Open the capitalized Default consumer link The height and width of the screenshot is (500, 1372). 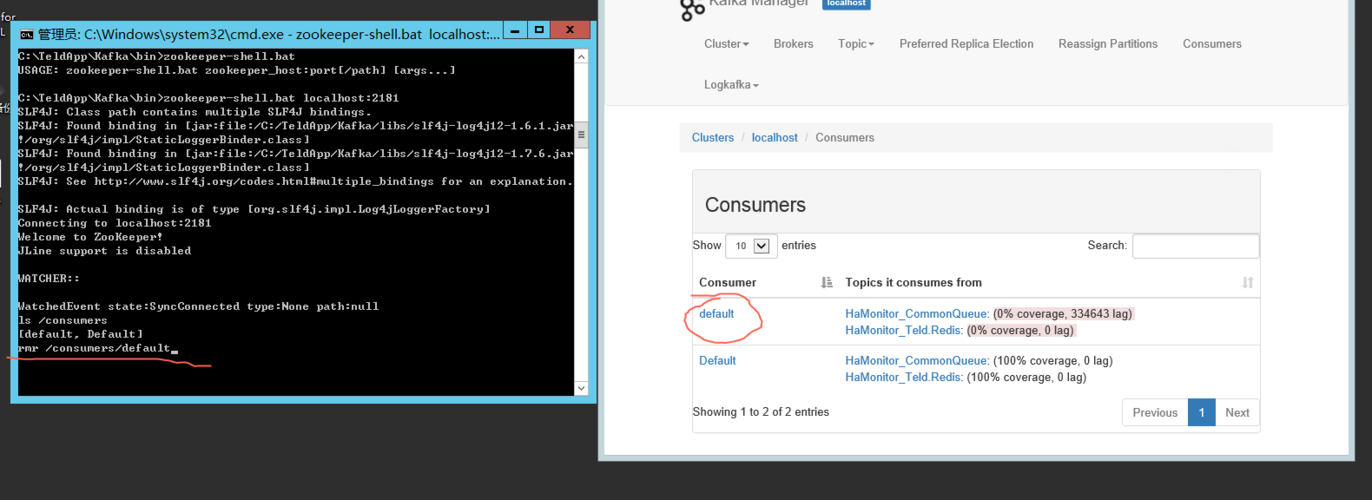click(717, 361)
